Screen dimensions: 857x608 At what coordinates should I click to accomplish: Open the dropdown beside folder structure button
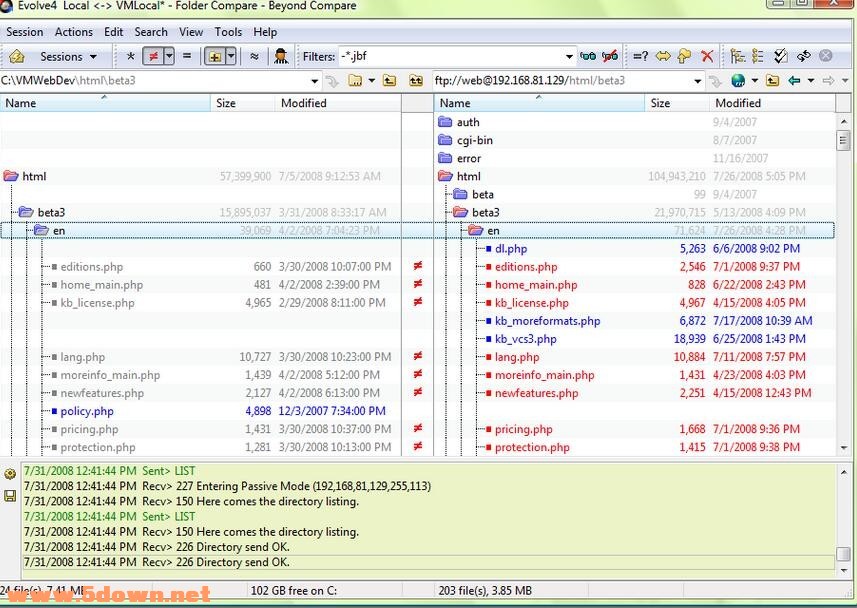231,56
